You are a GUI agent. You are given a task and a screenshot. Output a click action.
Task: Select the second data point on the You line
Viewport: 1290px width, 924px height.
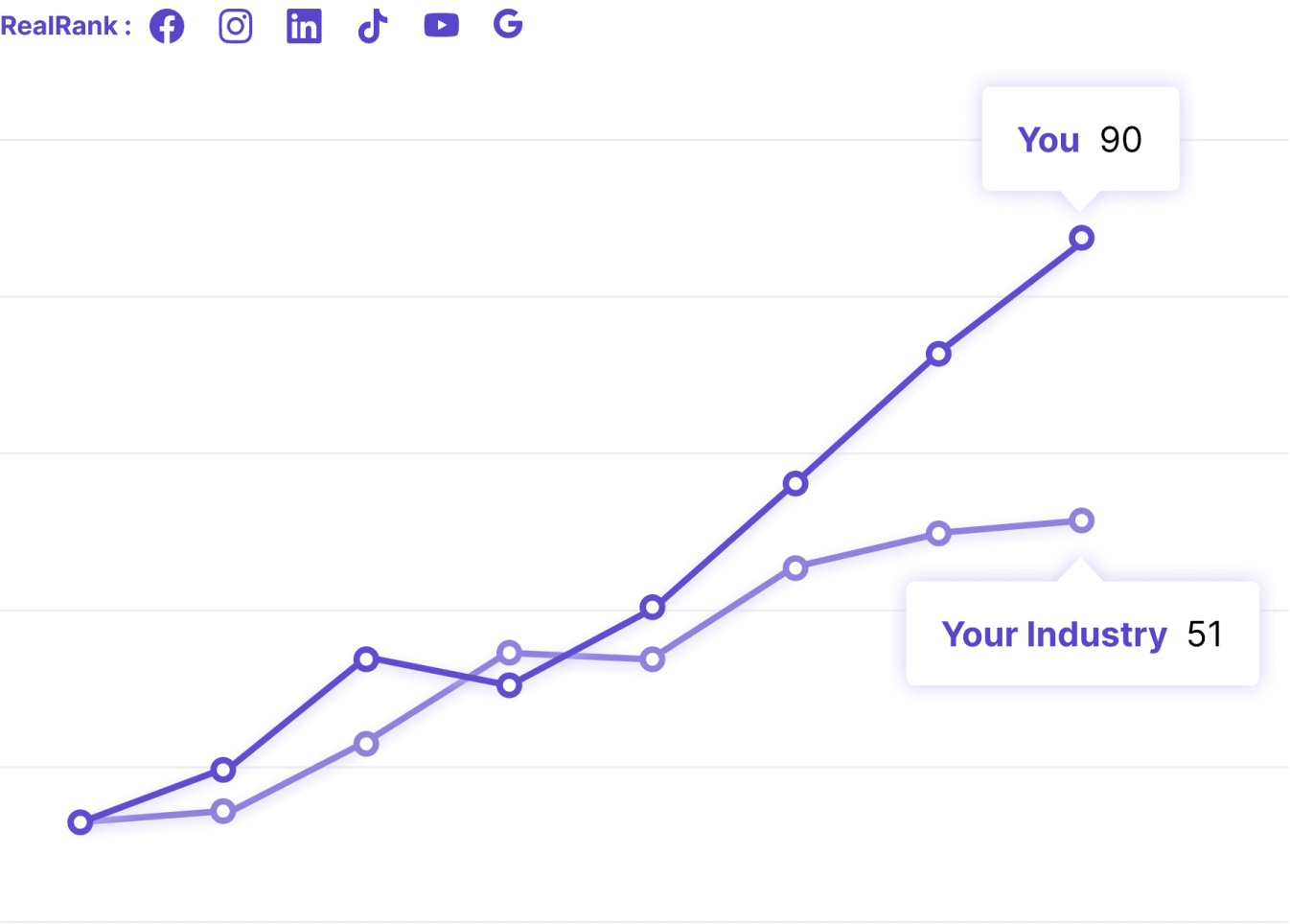tap(223, 770)
